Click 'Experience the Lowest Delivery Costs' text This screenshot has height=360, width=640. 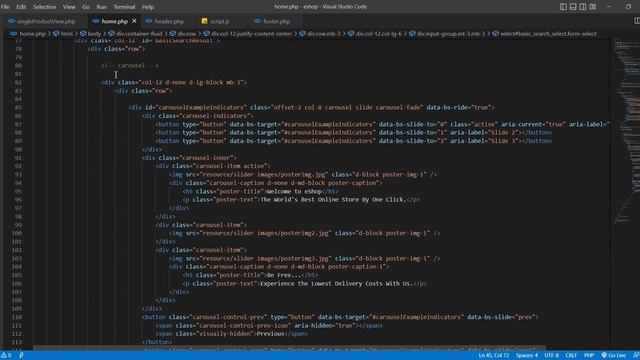click(x=336, y=284)
